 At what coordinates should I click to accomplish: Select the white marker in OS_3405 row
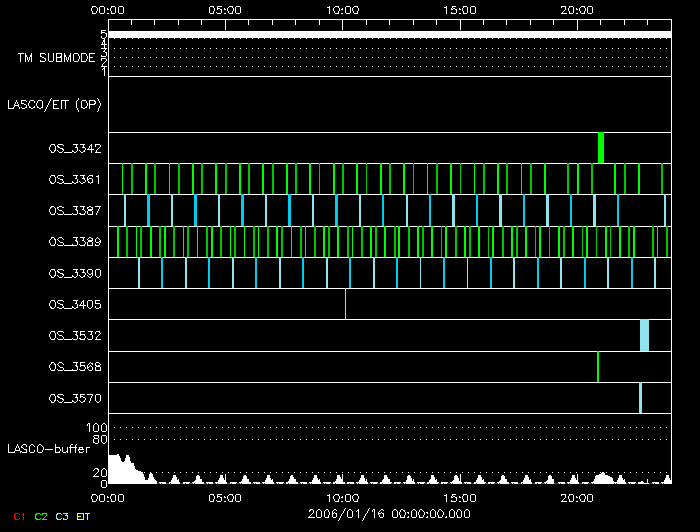click(x=345, y=303)
